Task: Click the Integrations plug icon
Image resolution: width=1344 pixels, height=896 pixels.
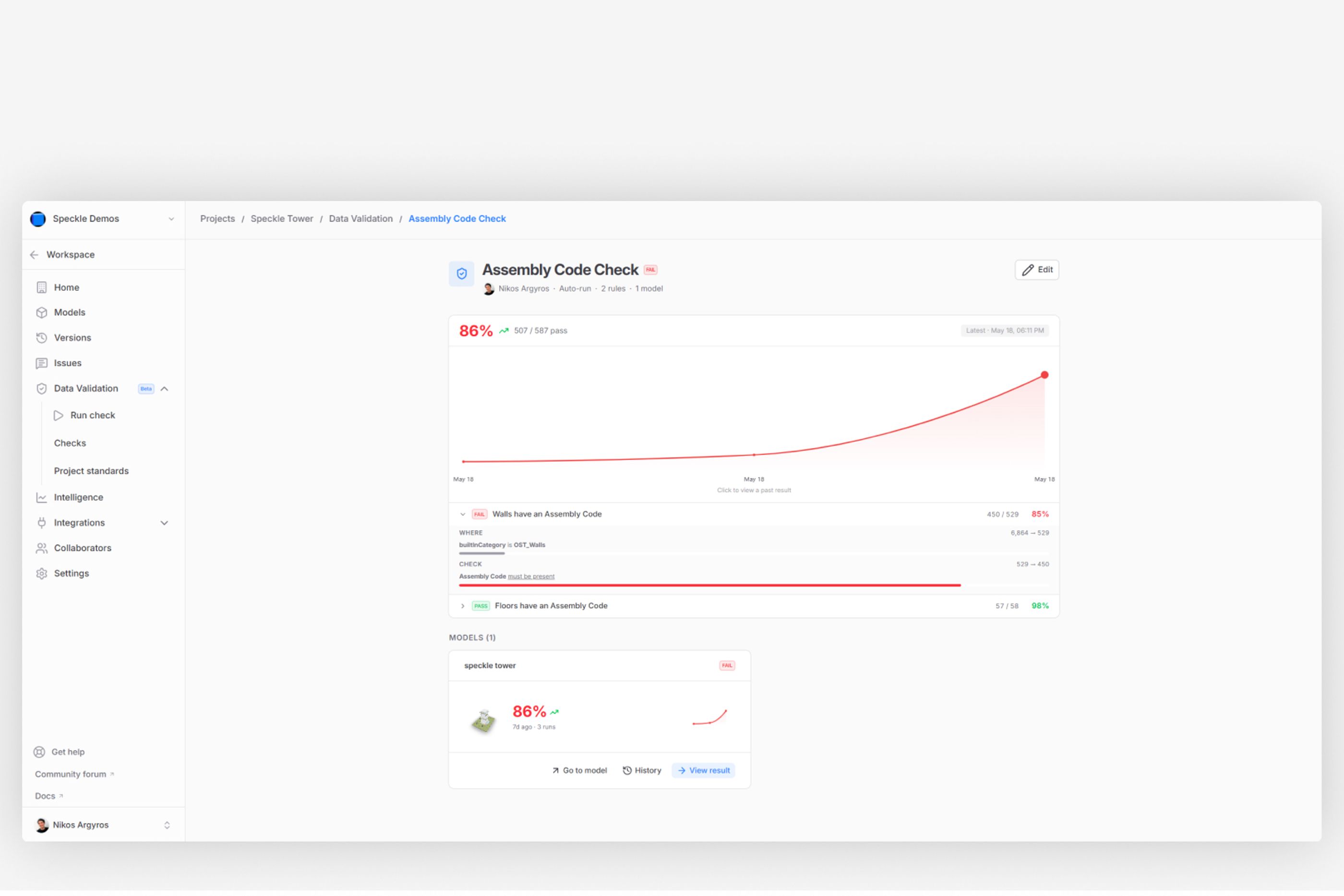Action: (42, 523)
